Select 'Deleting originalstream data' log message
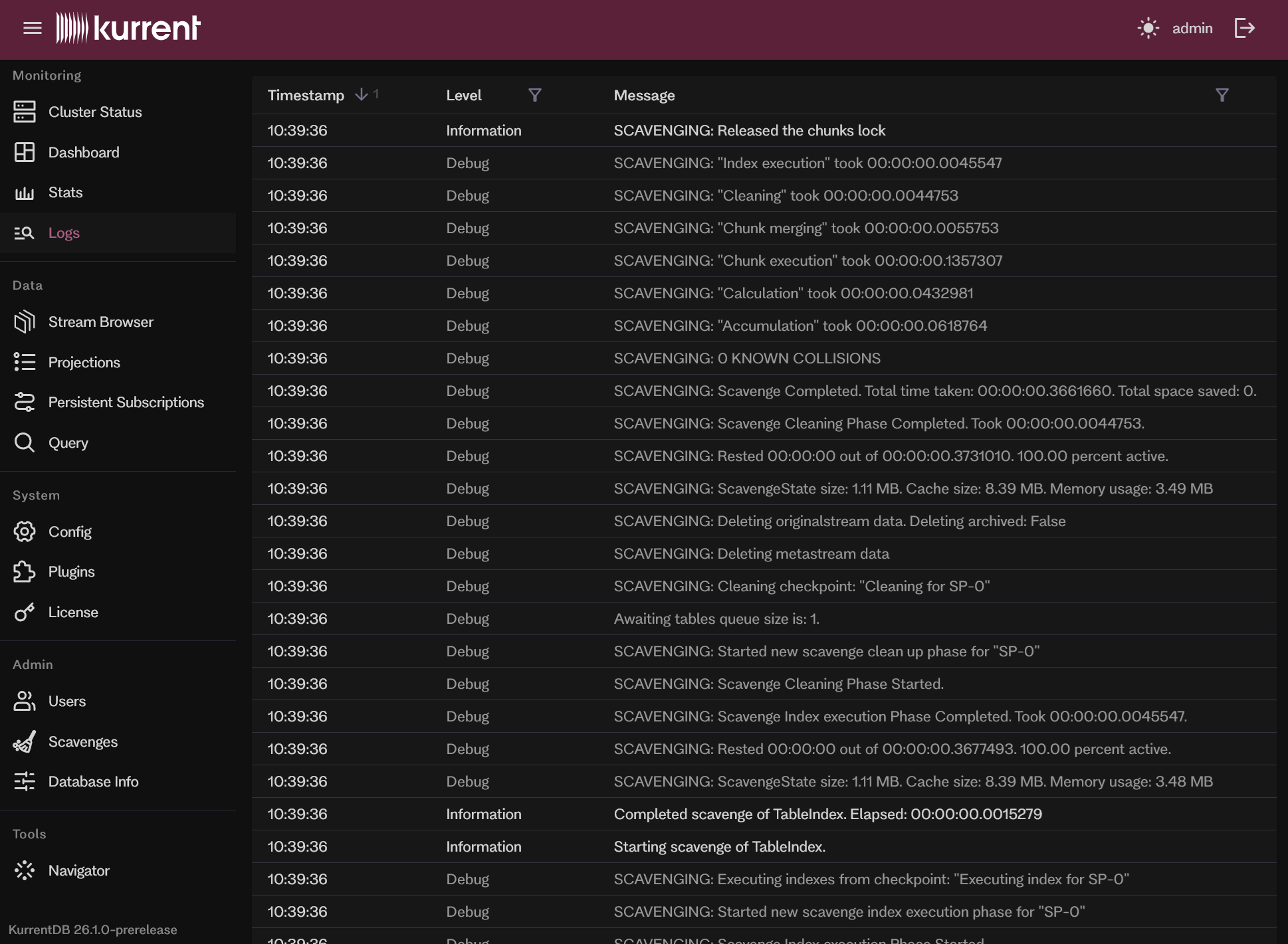Image resolution: width=1288 pixels, height=944 pixels. 839,521
